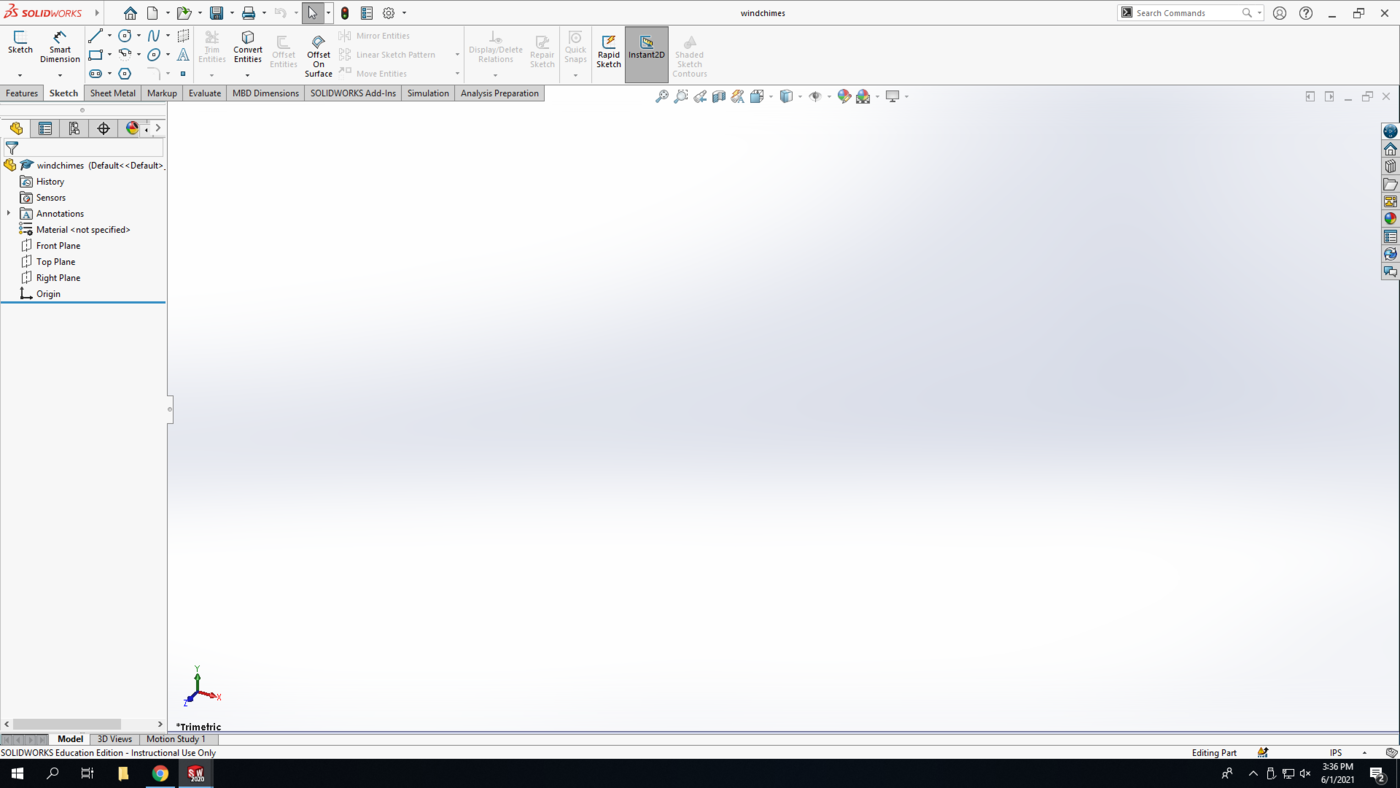Click the feature tree filter funnel
The height and width of the screenshot is (788, 1400).
click(x=12, y=148)
